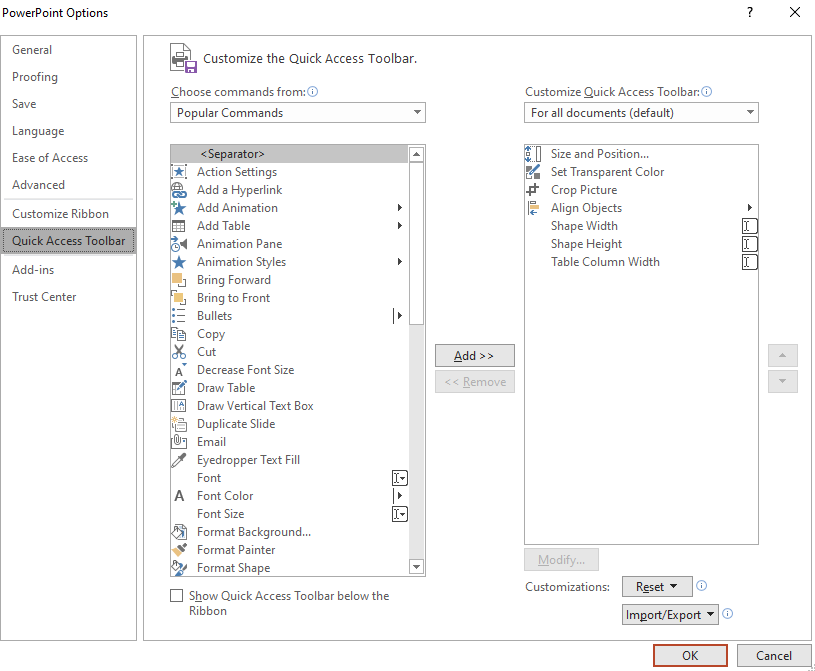Choose the Duplicate Slide command
The image size is (815, 671).
click(235, 423)
